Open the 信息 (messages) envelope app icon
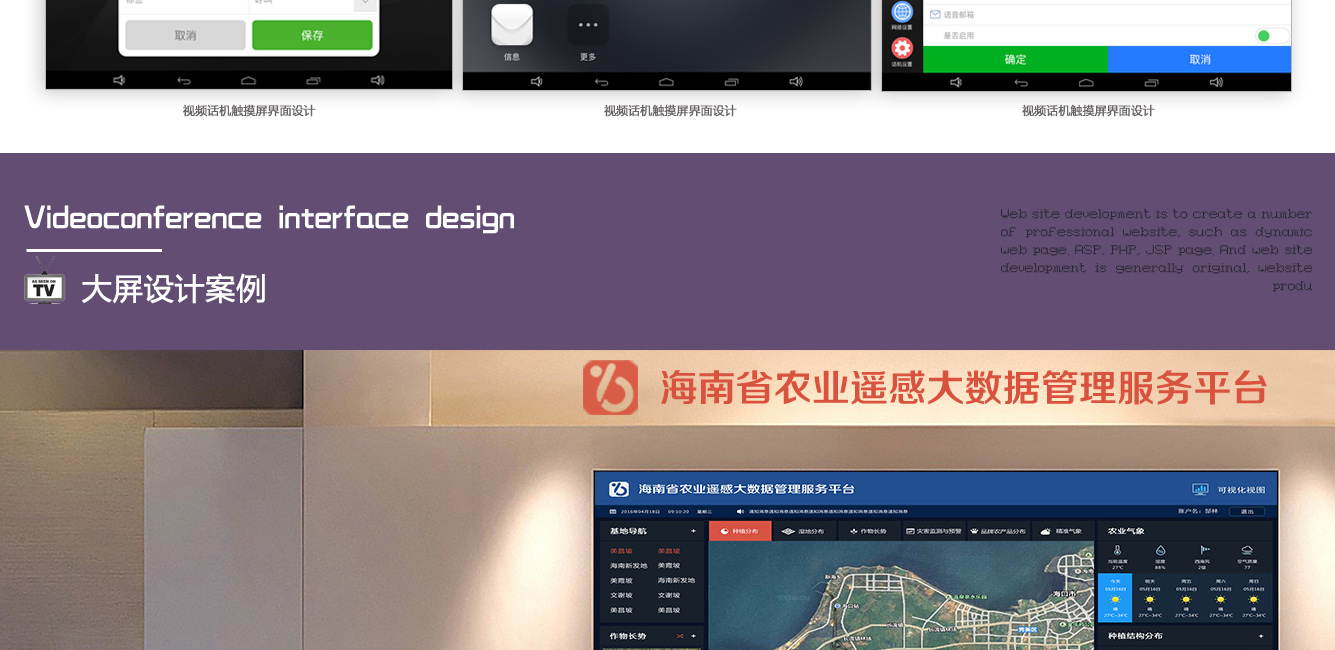The height and width of the screenshot is (650, 1335). [x=511, y=25]
